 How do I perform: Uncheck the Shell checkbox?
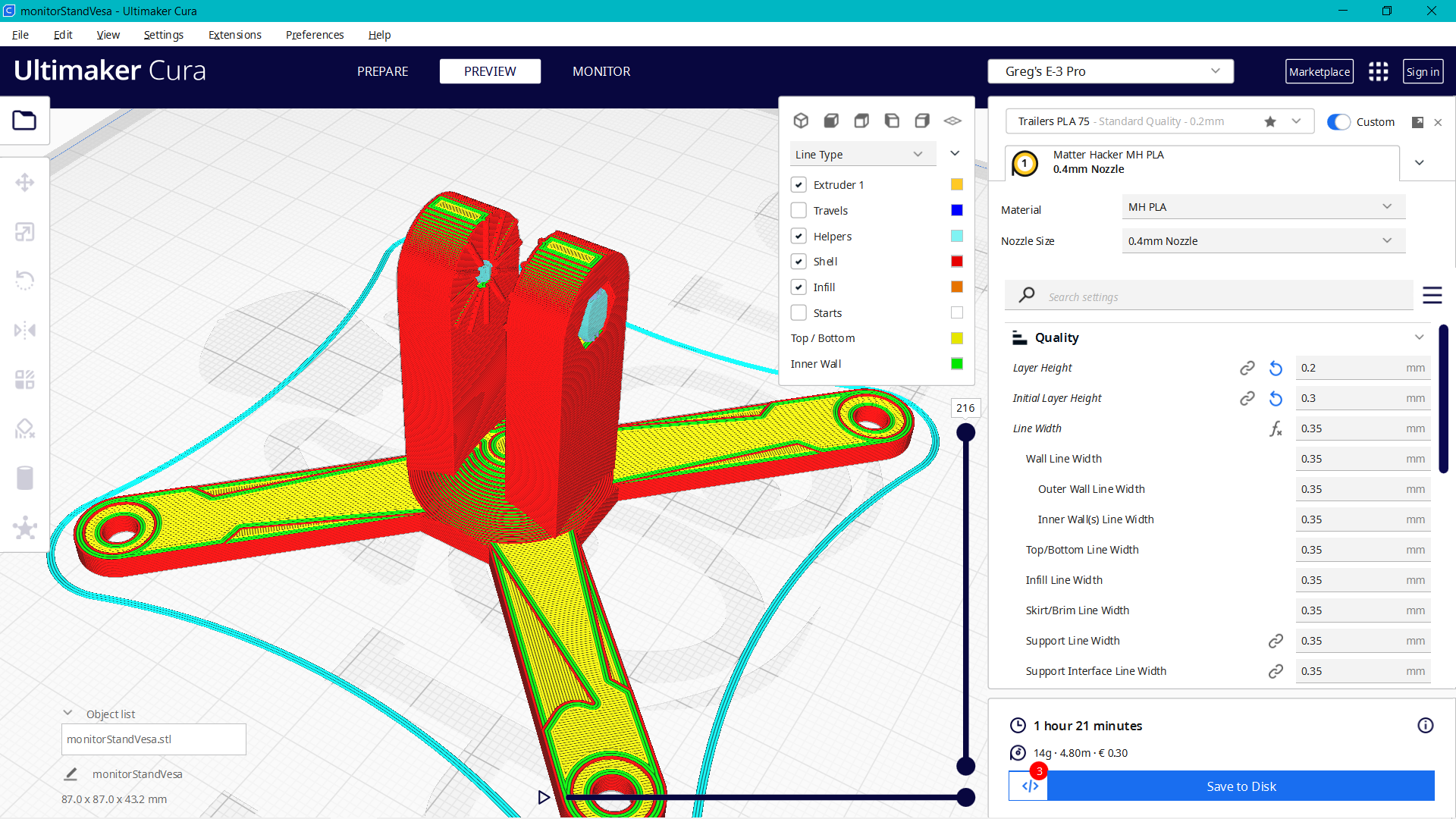pyautogui.click(x=799, y=261)
